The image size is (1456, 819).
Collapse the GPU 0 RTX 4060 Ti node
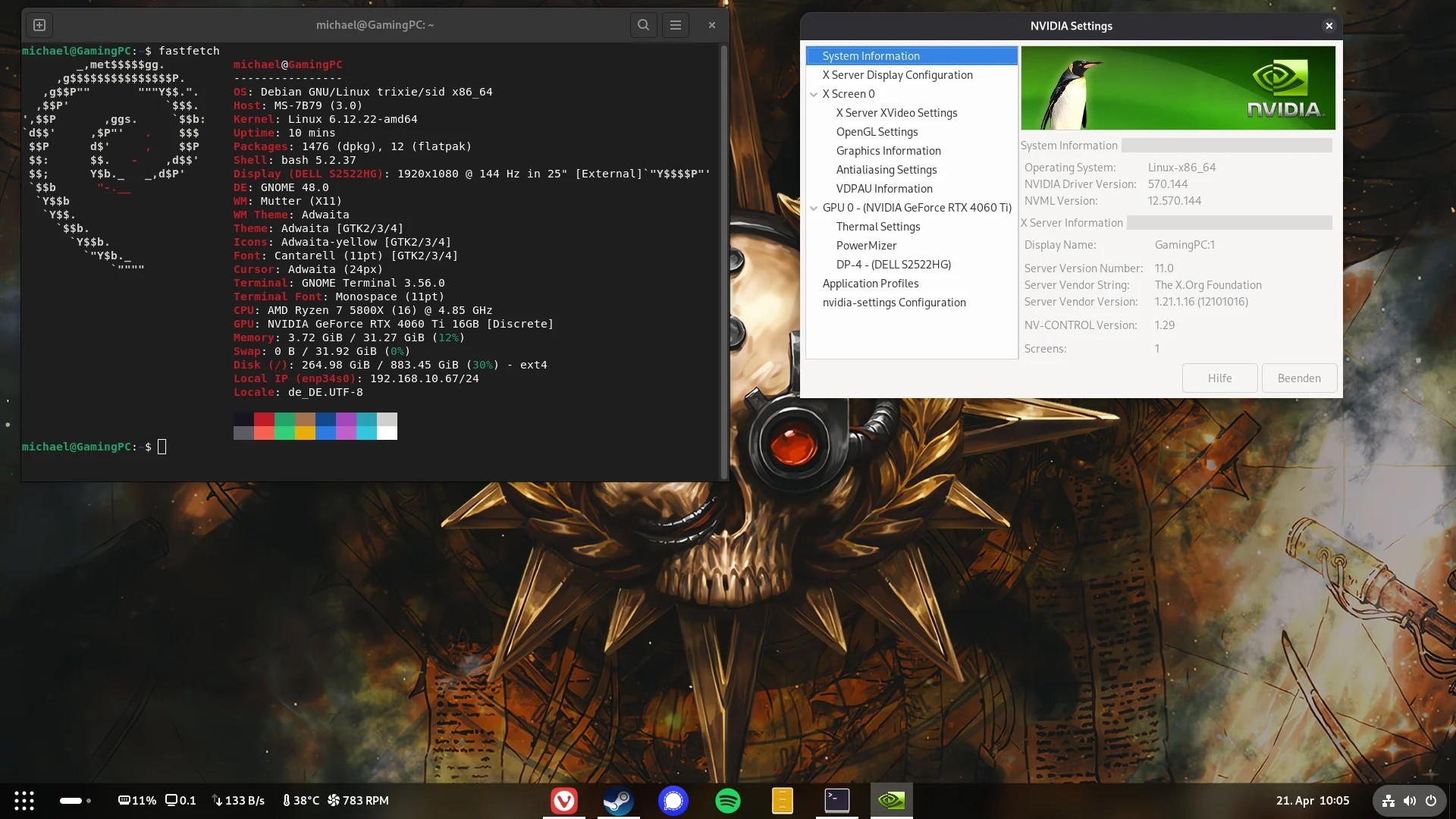click(x=814, y=208)
